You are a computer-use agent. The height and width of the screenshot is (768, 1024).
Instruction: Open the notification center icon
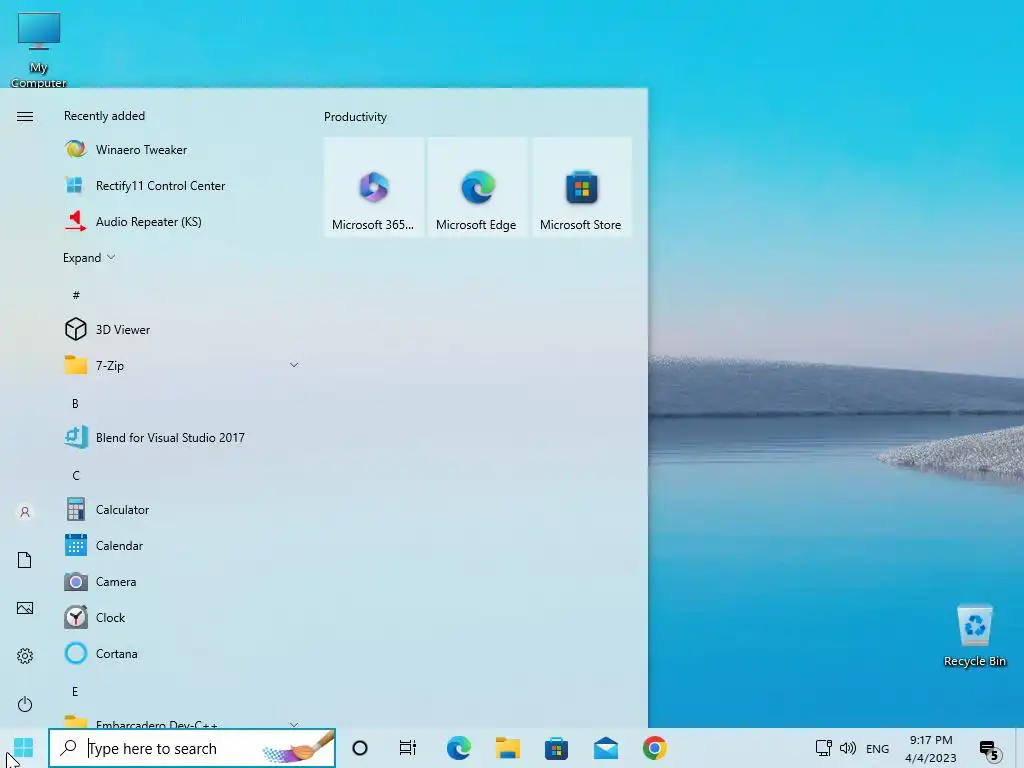(989, 750)
